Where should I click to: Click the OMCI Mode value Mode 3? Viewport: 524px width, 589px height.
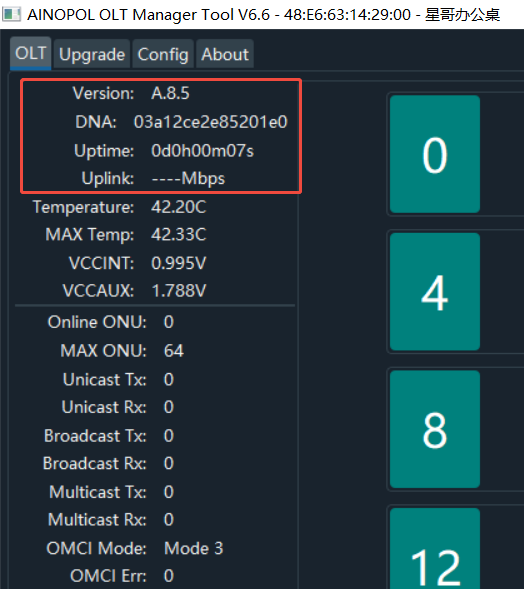[194, 548]
